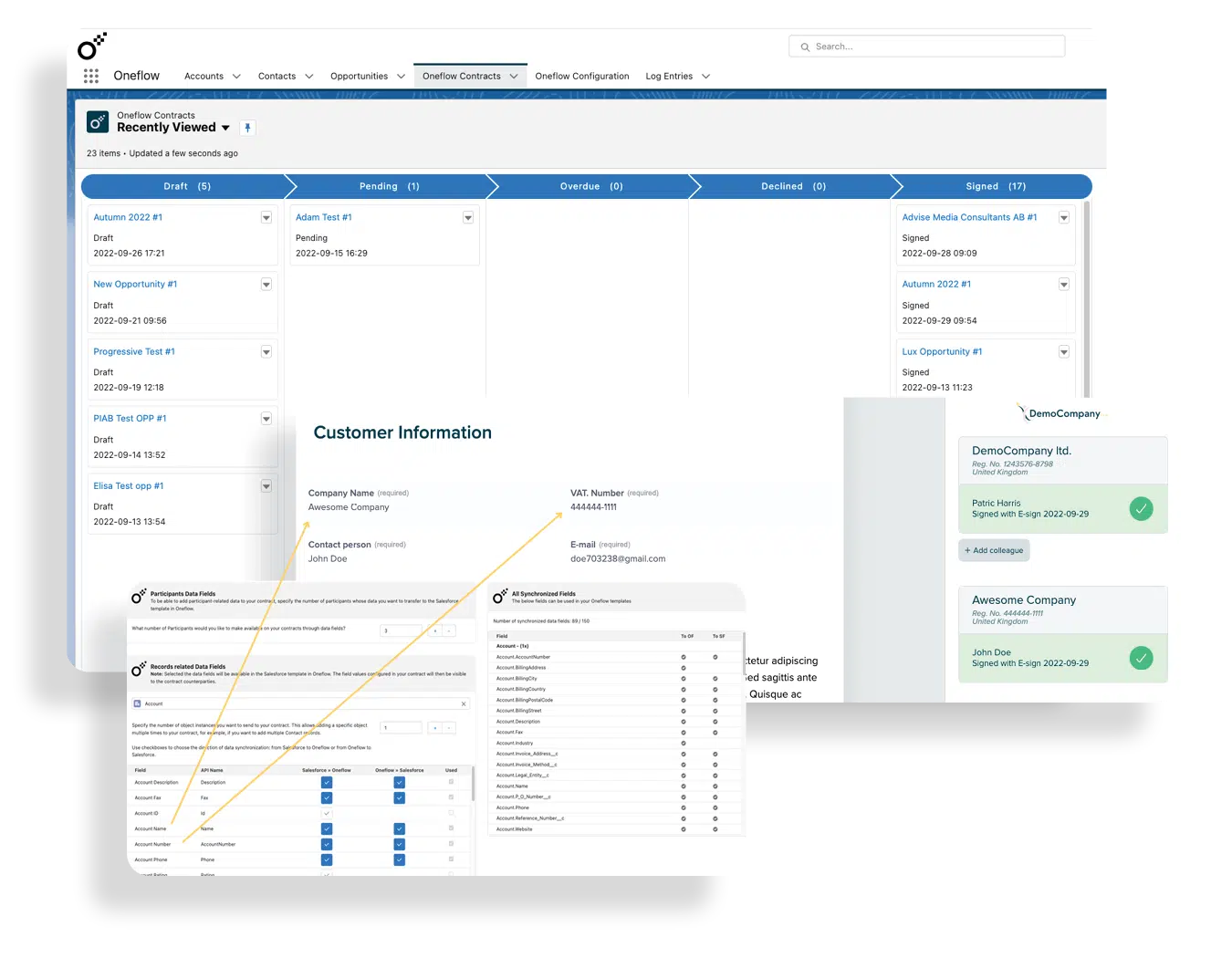This screenshot has width=1232, height=958.
Task: Open actions menu on Lux Opportunity #1 card
Action: (1064, 352)
